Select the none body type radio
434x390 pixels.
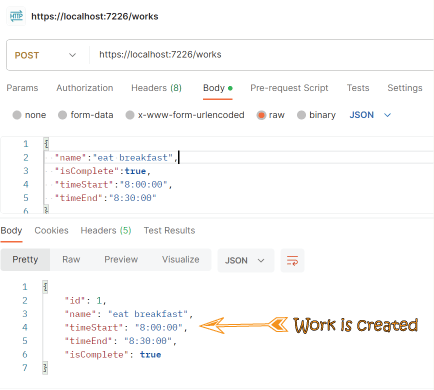pos(17,115)
